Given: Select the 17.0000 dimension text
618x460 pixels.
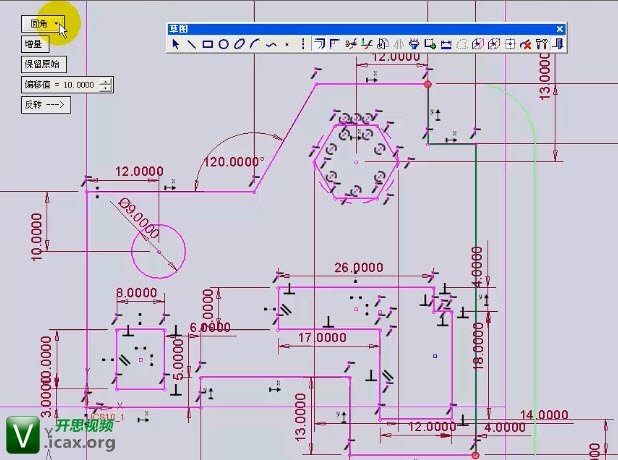Looking at the screenshot, I should [322, 338].
